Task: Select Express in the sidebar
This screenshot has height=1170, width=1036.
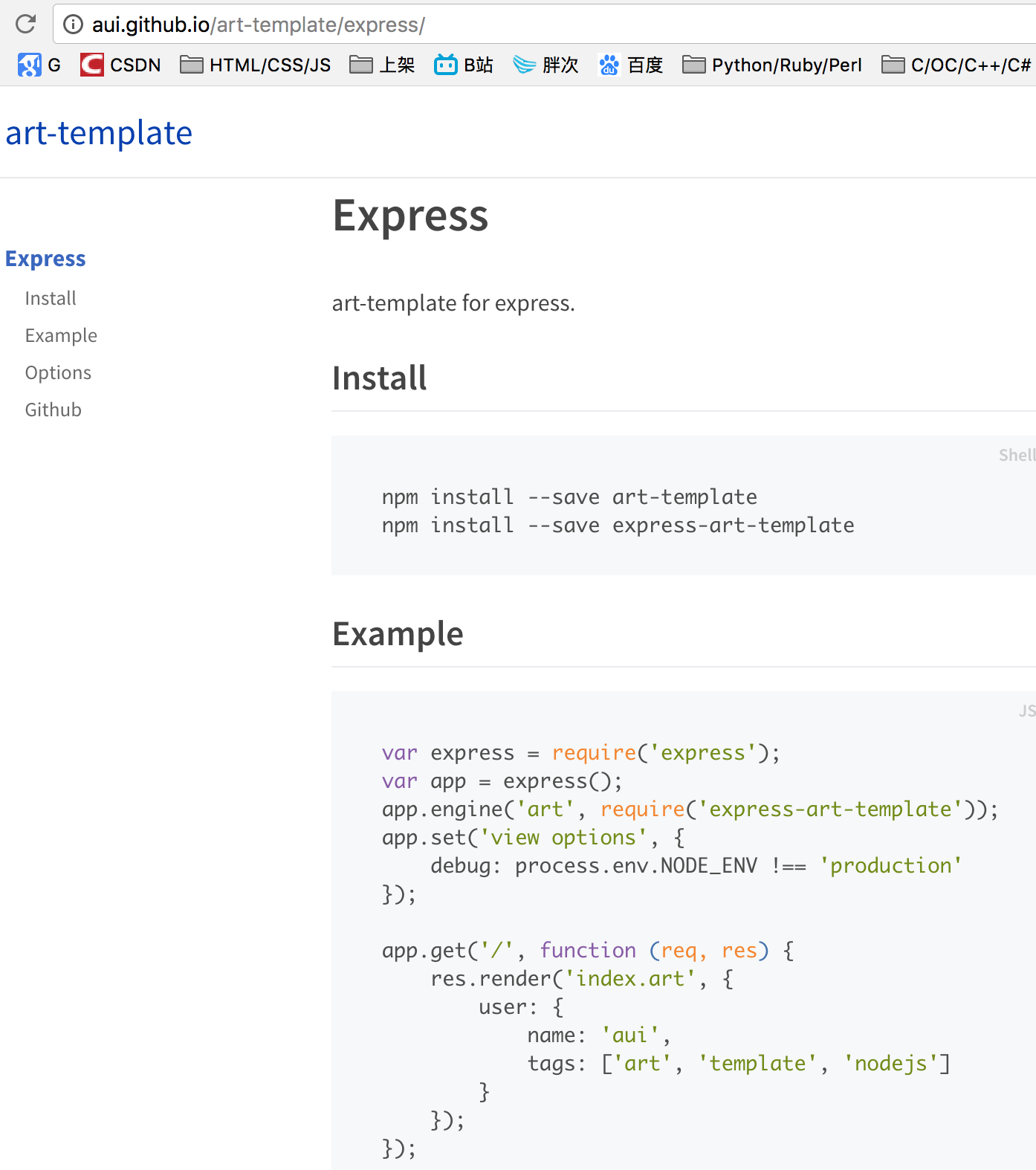Action: [x=45, y=259]
